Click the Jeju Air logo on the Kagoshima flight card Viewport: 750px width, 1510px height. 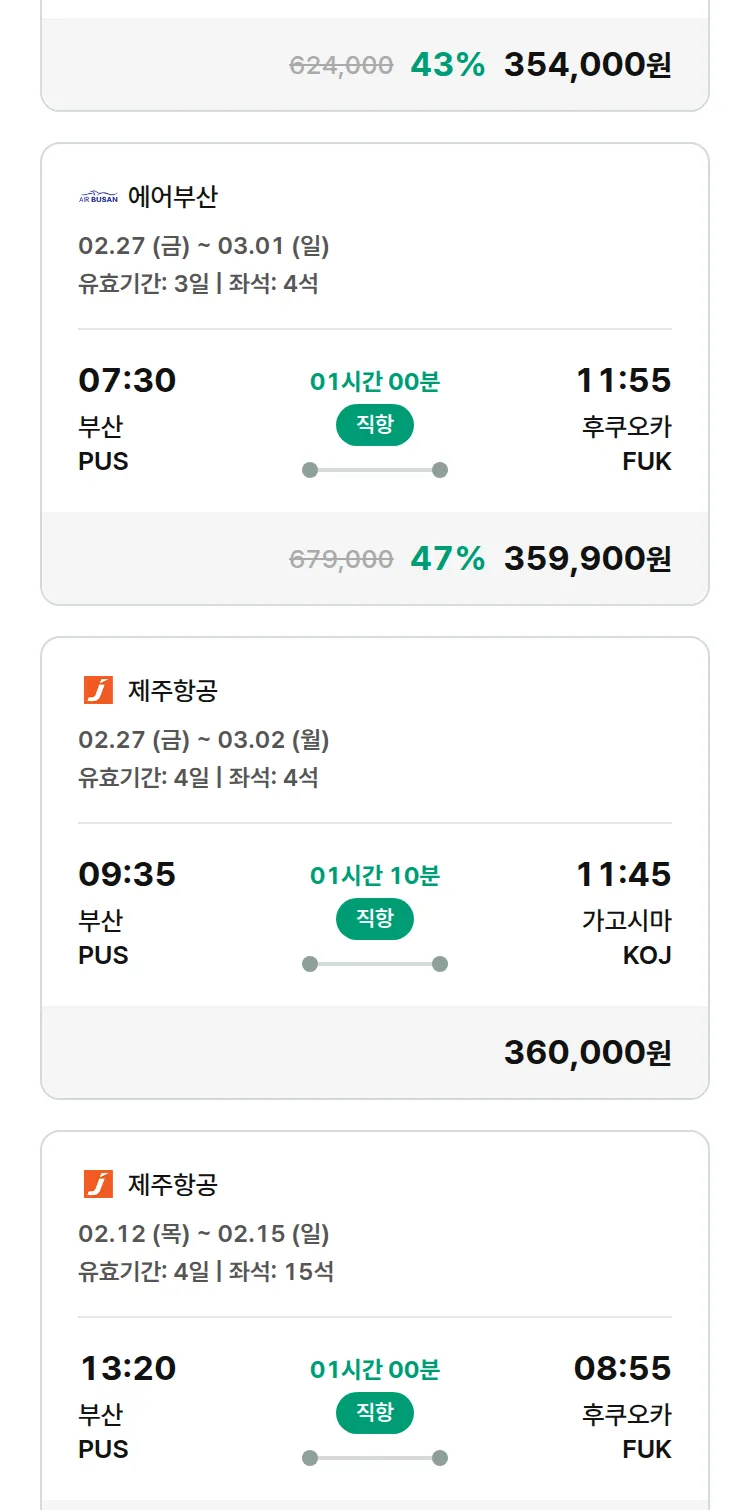point(98,690)
